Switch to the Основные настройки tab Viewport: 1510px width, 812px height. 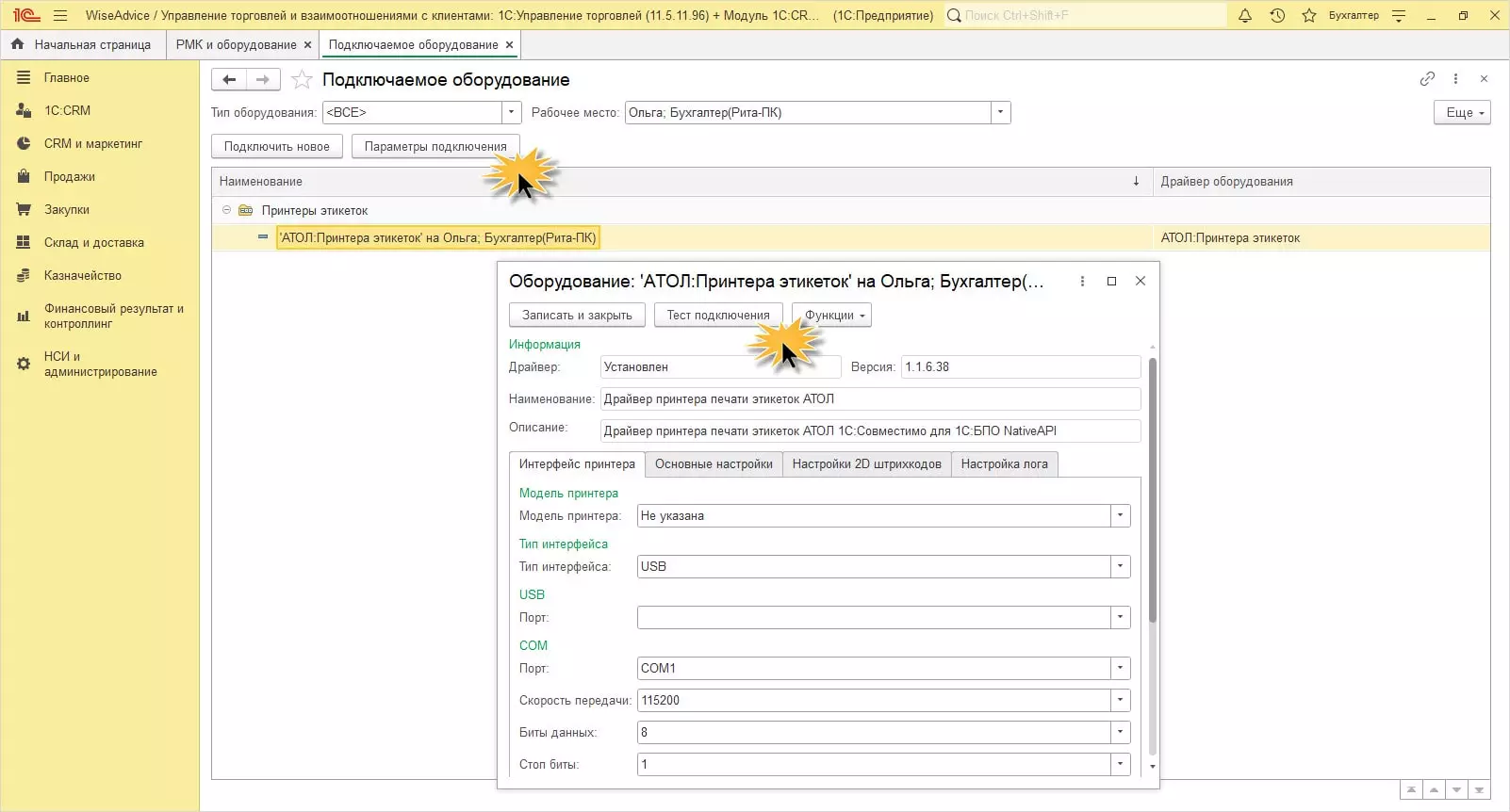tap(714, 464)
